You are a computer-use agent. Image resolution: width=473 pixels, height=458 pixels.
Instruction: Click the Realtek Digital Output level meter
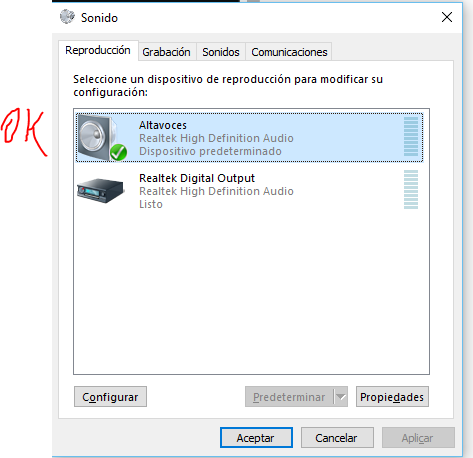[411, 190]
